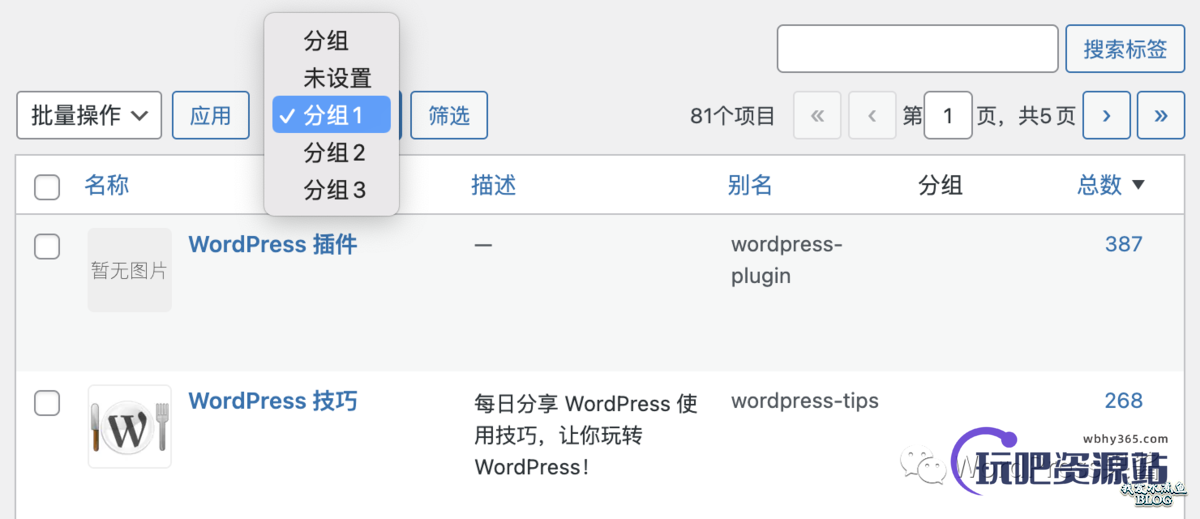This screenshot has height=519, width=1200.
Task: Jump to last page double-arrow button
Action: tap(1161, 115)
